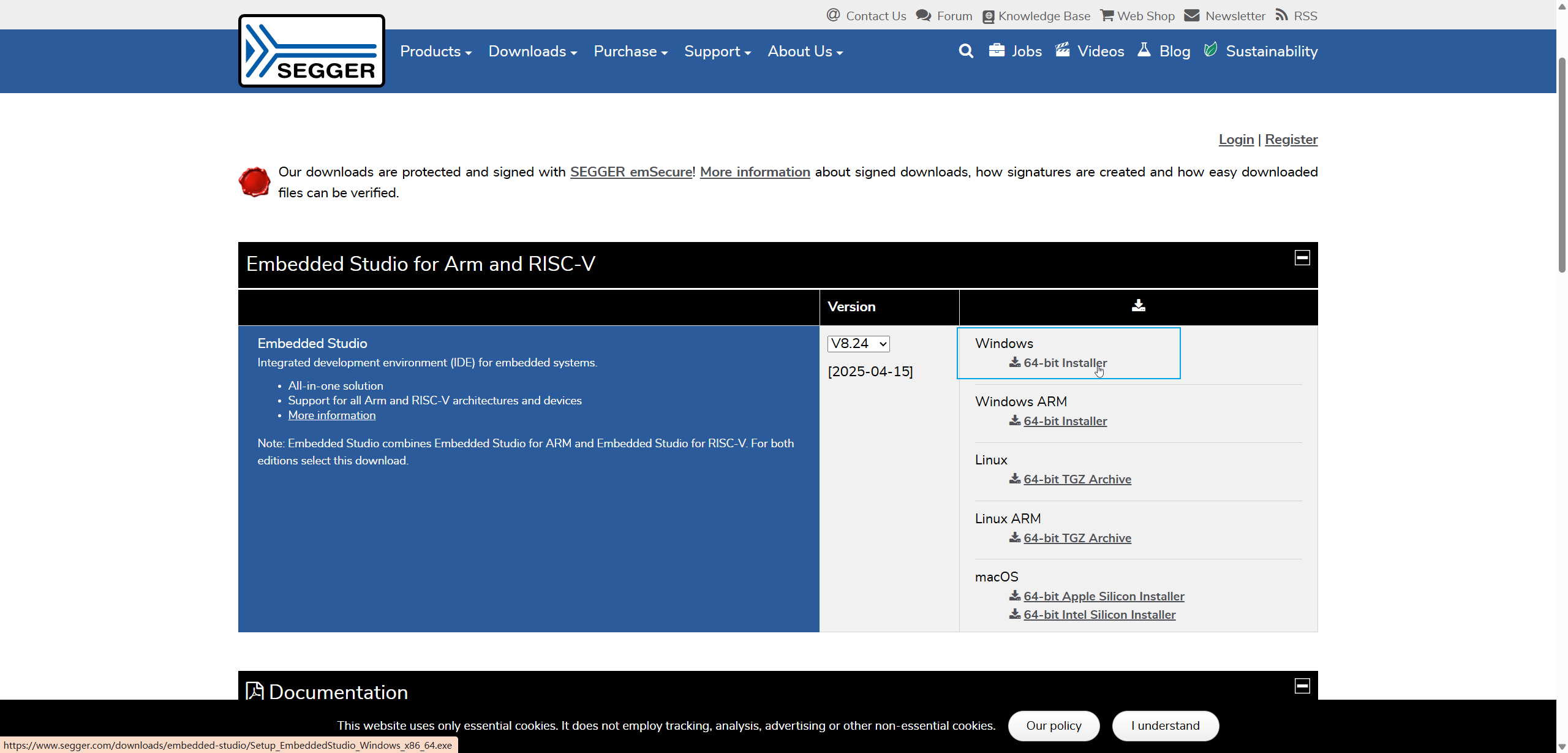Screen dimensions: 1568x753
Task: Accept cookies with I understand
Action: [1165, 726]
